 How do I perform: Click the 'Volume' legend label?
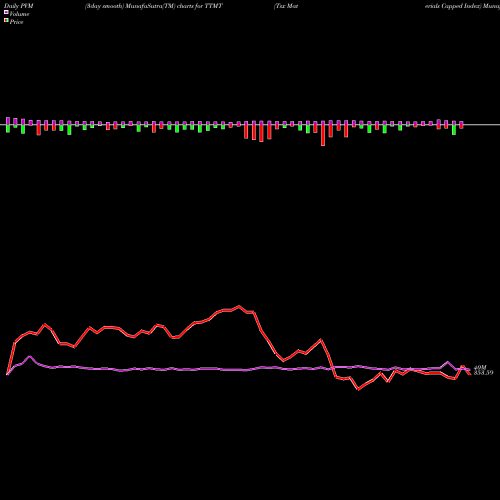19,14
